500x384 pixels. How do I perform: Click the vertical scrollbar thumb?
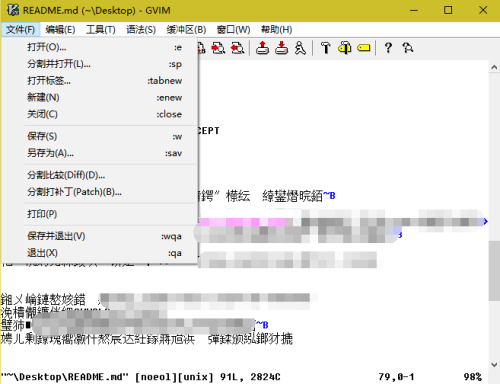tap(494, 271)
